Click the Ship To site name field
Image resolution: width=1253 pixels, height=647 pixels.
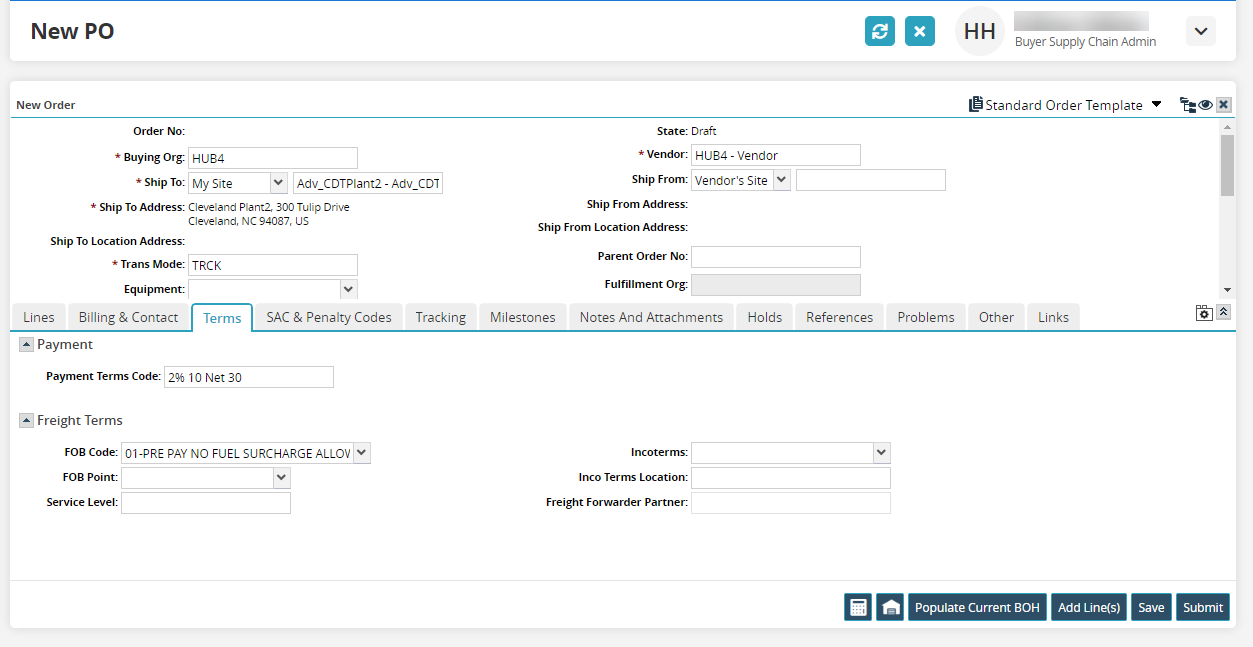(367, 183)
